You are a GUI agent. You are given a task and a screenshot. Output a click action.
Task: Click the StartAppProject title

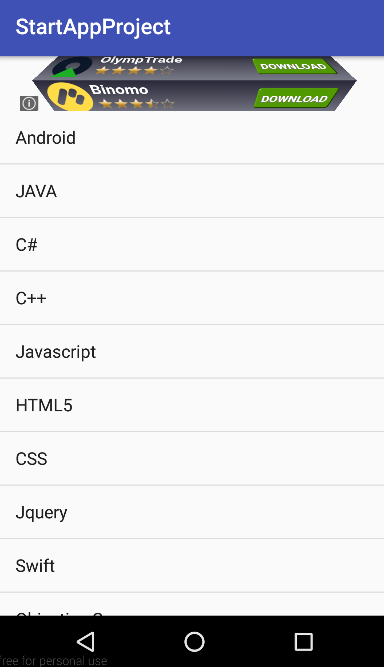(93, 28)
